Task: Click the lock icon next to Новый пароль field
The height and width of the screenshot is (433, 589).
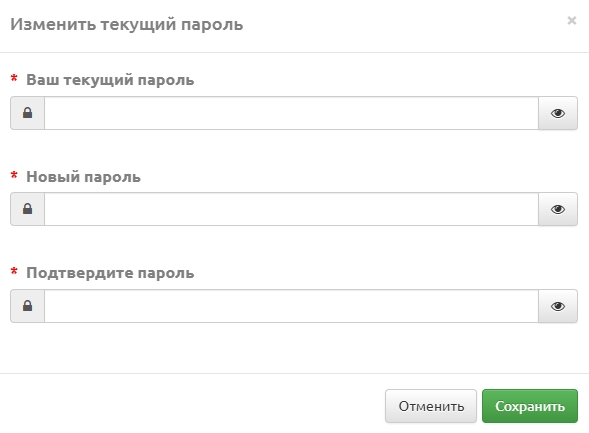Action: click(x=27, y=209)
